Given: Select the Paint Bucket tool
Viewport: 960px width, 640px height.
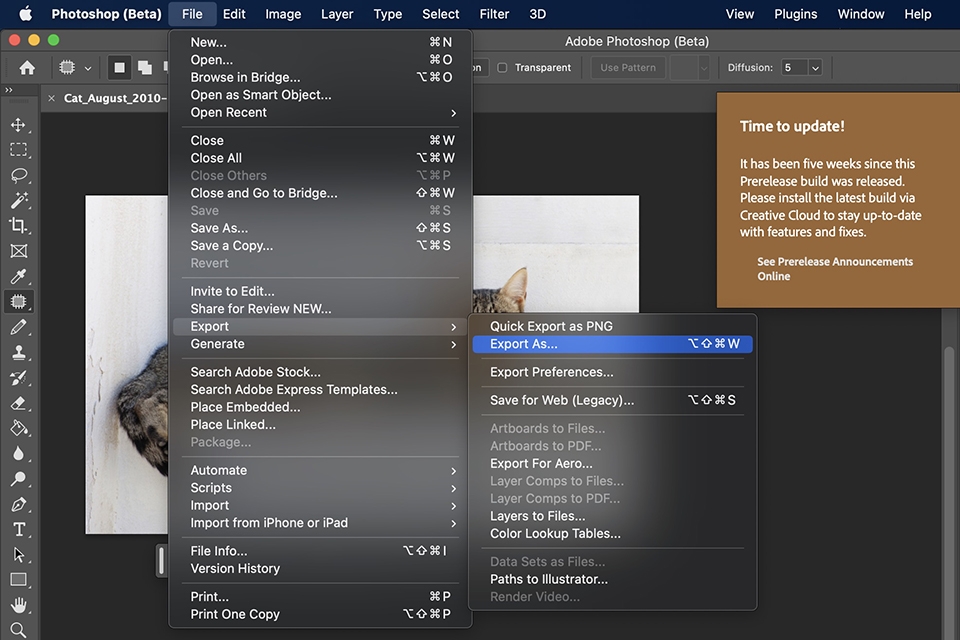Looking at the screenshot, I should (x=18, y=428).
